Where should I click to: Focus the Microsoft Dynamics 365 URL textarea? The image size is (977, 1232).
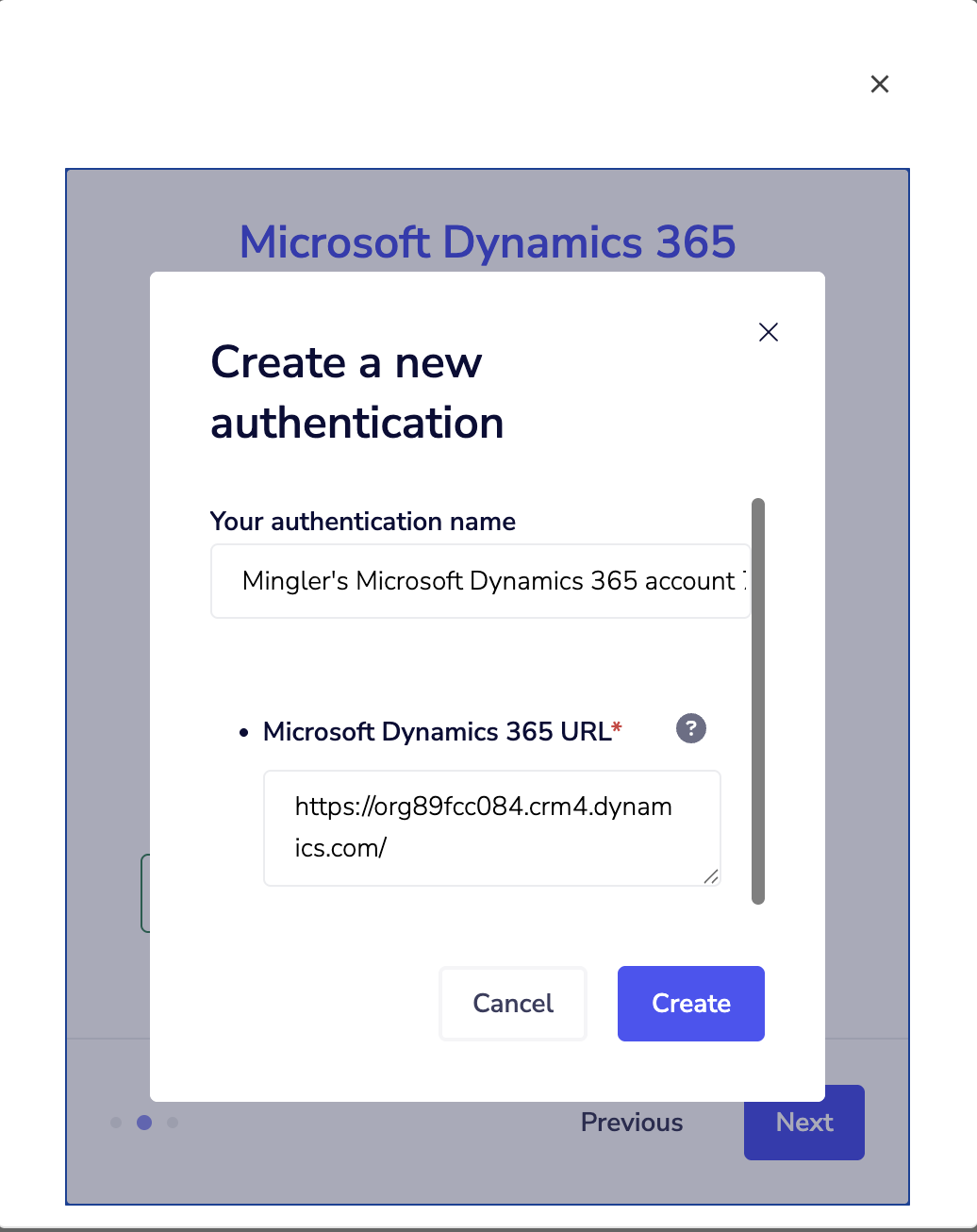(x=492, y=828)
